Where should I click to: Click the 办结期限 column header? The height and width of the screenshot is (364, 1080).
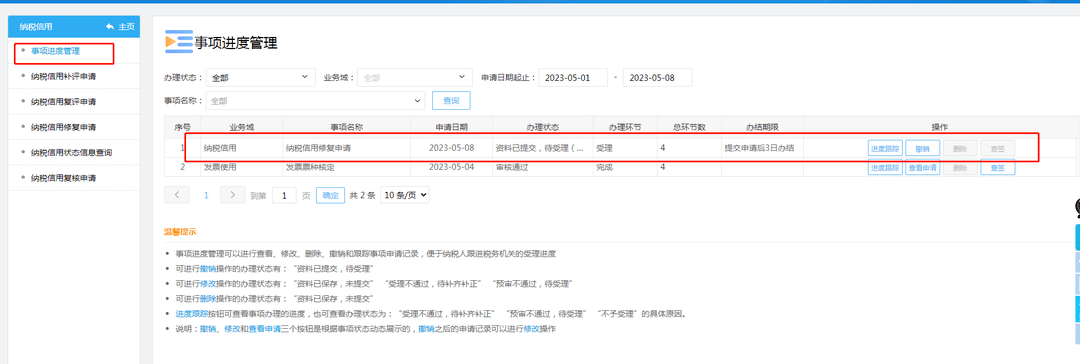pyautogui.click(x=762, y=128)
